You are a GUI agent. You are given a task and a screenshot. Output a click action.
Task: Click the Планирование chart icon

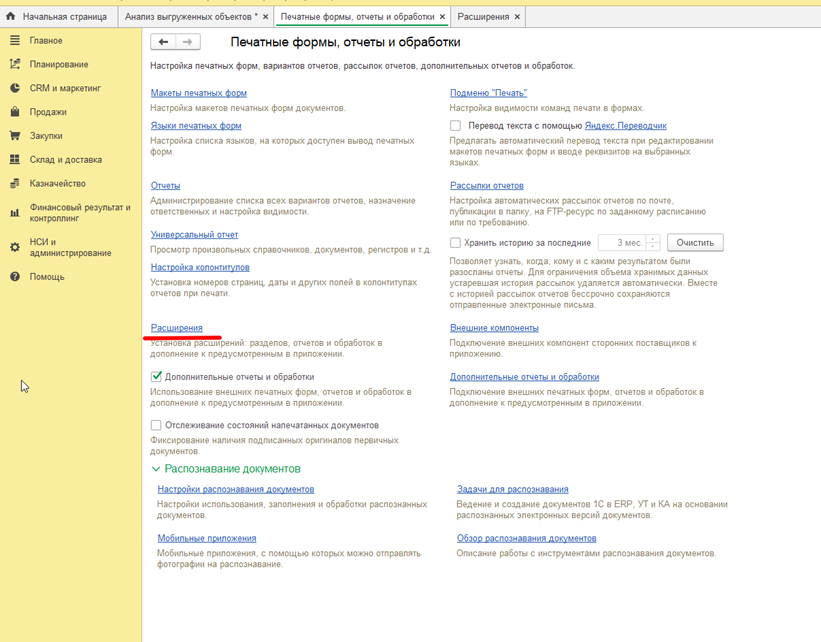15,64
